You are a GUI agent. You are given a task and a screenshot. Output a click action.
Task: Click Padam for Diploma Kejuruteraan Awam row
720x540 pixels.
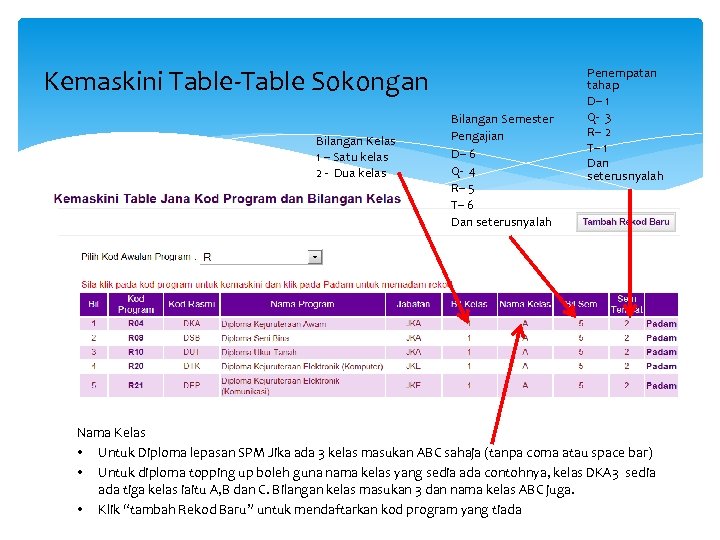tap(661, 324)
